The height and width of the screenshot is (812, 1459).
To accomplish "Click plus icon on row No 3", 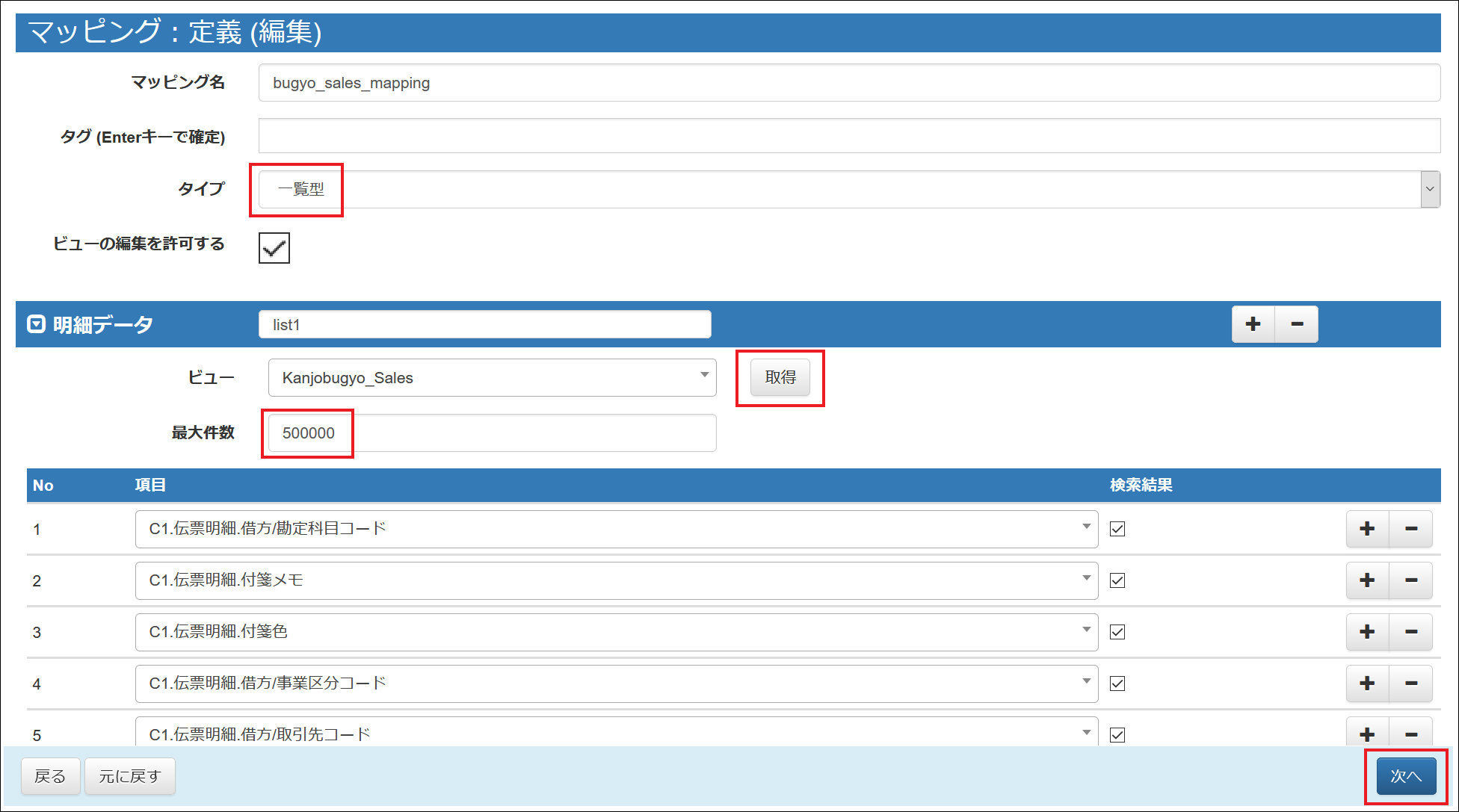I will coord(1367,632).
